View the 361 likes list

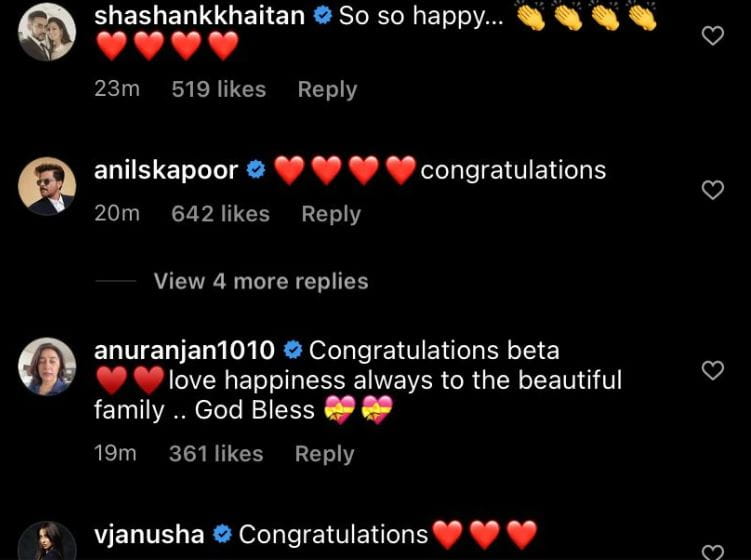216,454
